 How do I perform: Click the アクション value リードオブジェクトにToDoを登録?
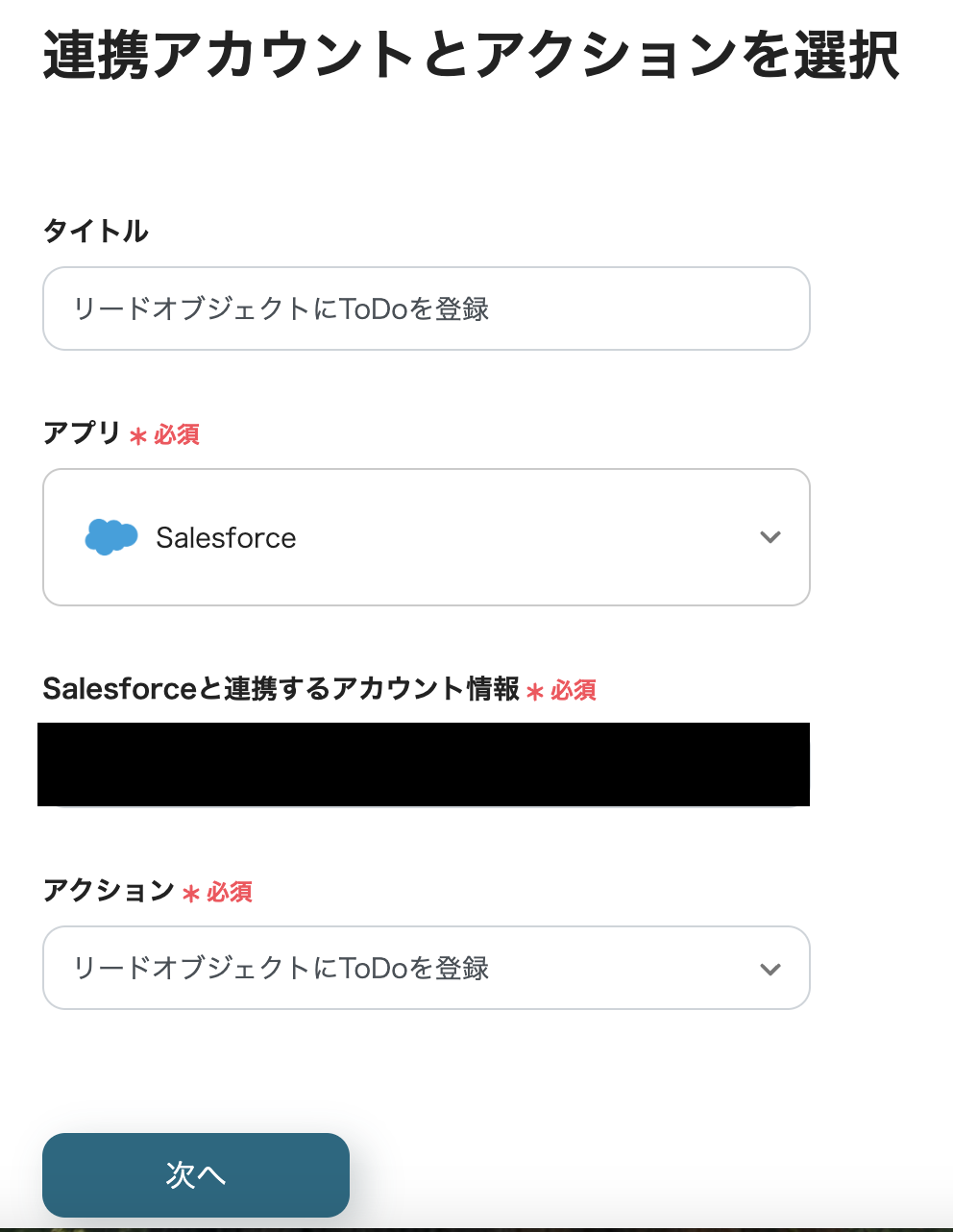[x=281, y=968]
